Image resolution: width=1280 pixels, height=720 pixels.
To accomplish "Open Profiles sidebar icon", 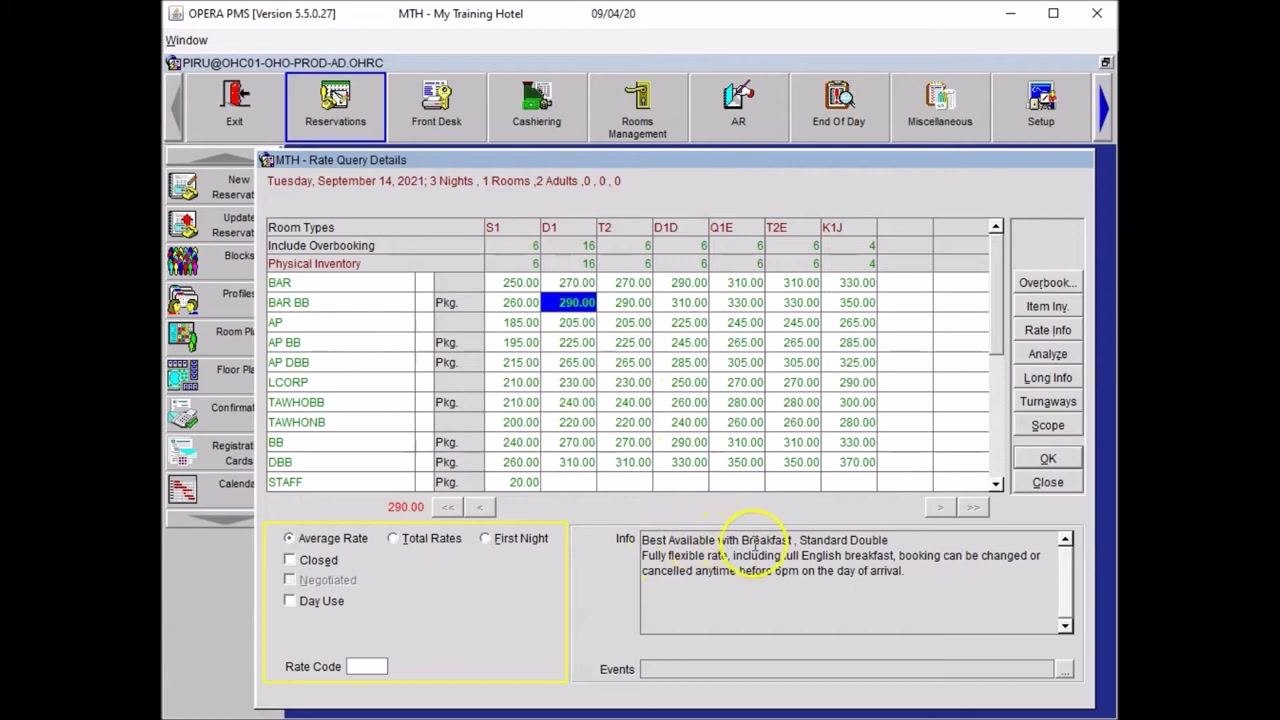I will pyautogui.click(x=183, y=300).
